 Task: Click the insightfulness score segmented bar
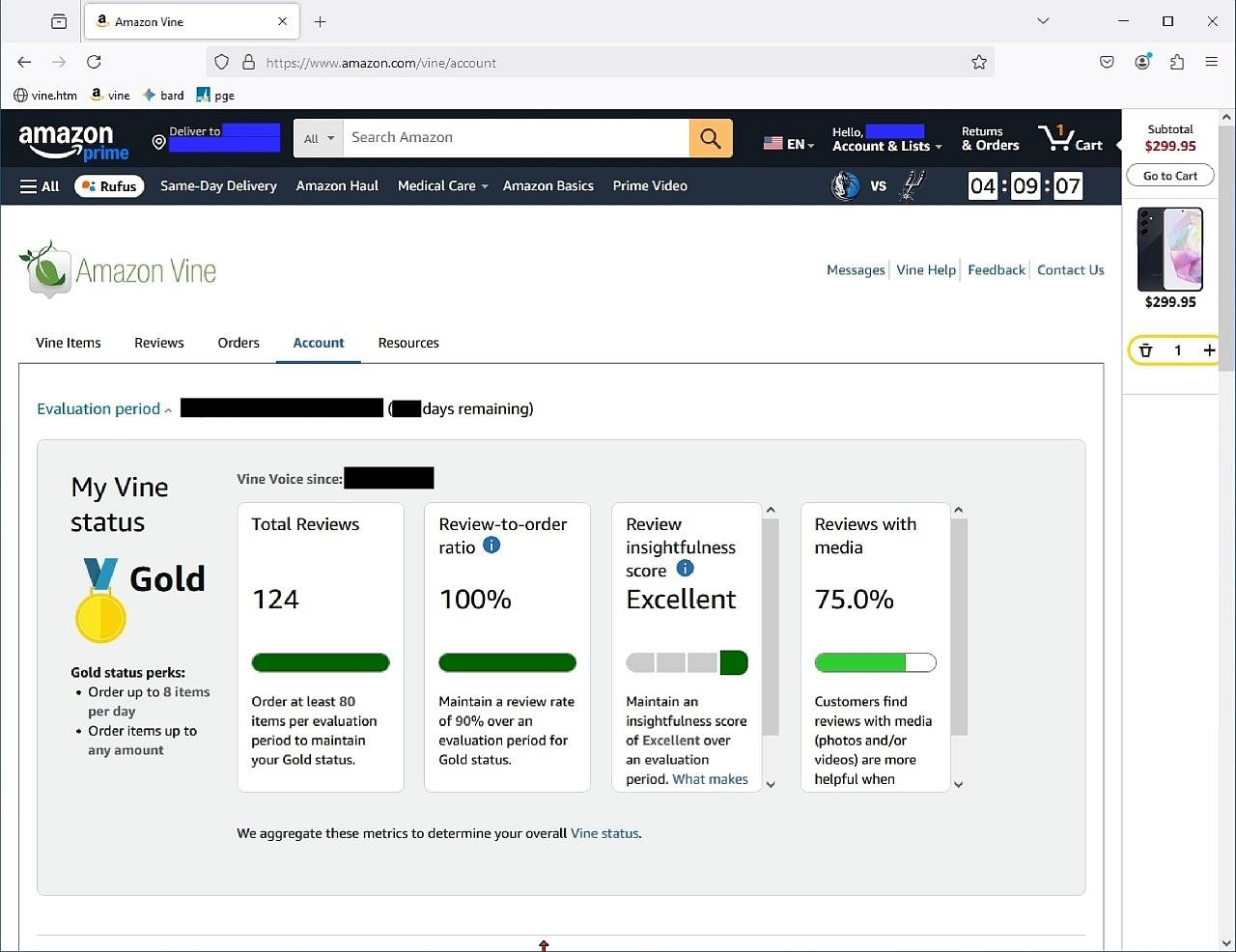[x=687, y=662]
